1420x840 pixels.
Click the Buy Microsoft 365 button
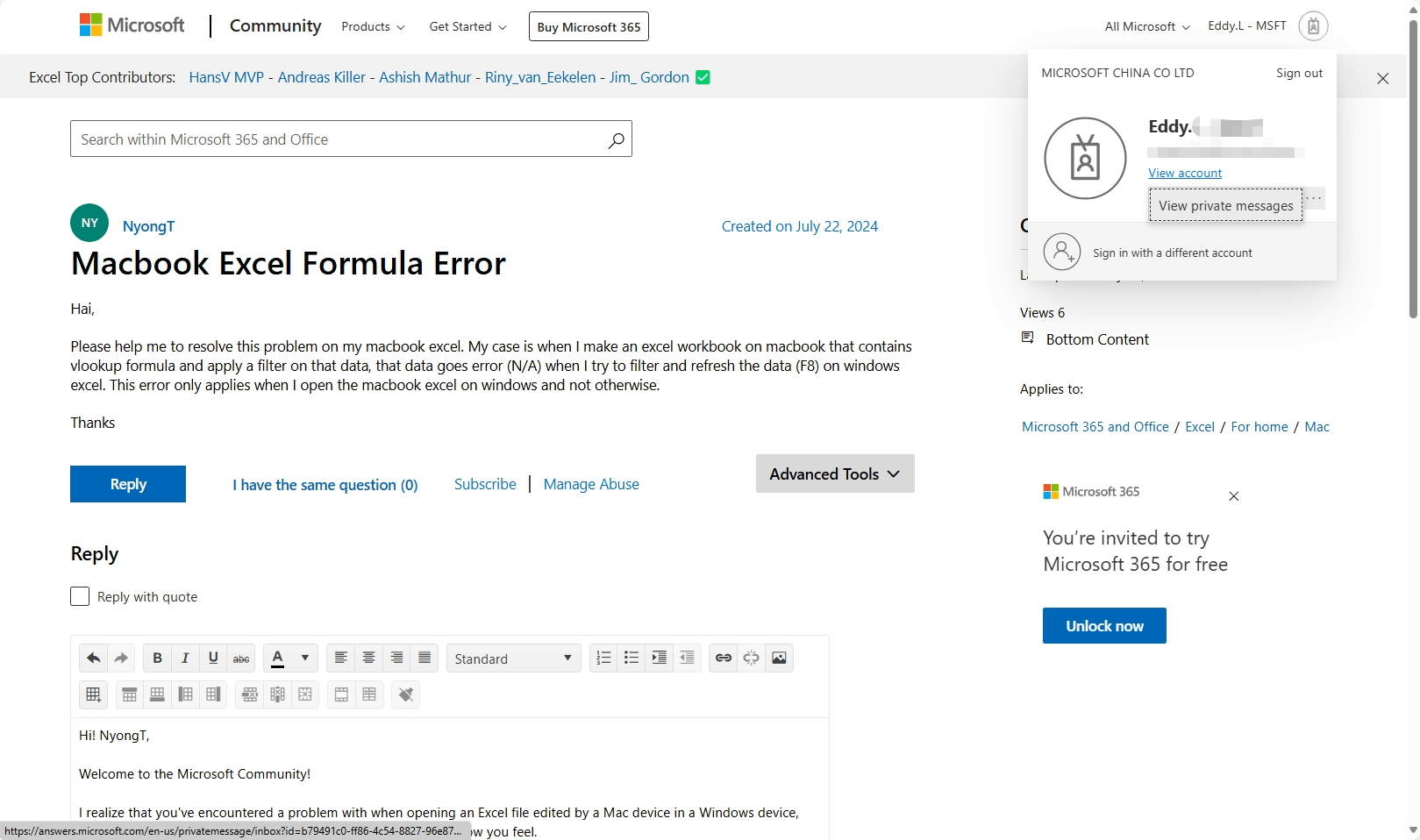(589, 26)
